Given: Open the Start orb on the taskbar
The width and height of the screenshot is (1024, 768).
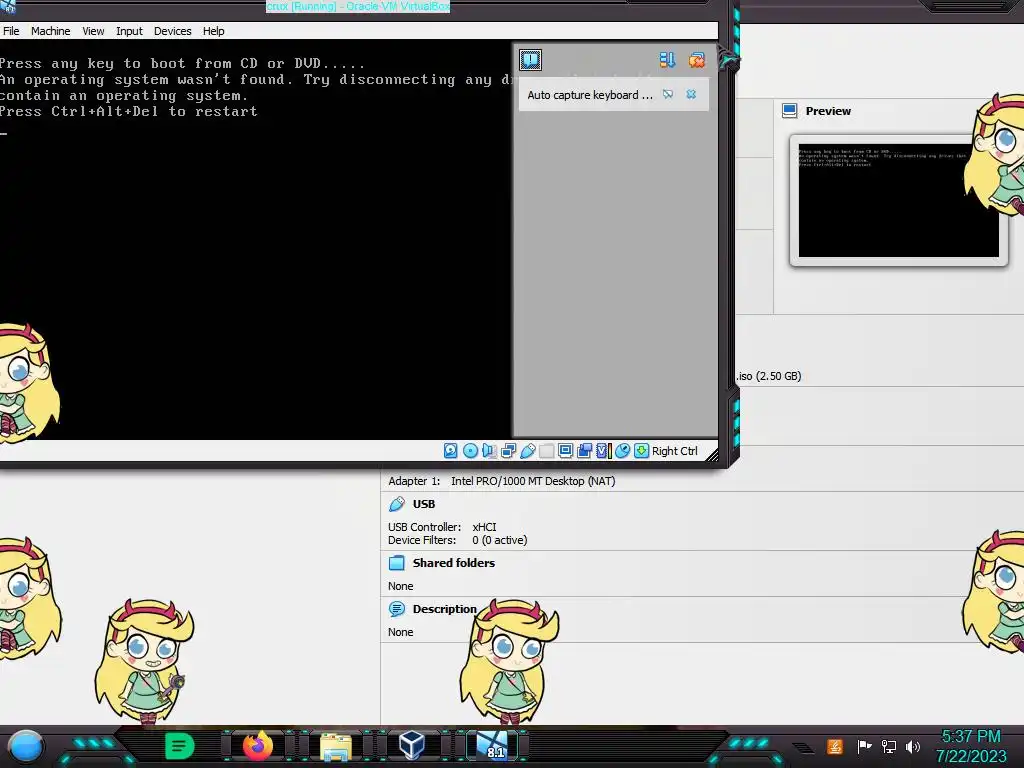Looking at the screenshot, I should [x=25, y=746].
